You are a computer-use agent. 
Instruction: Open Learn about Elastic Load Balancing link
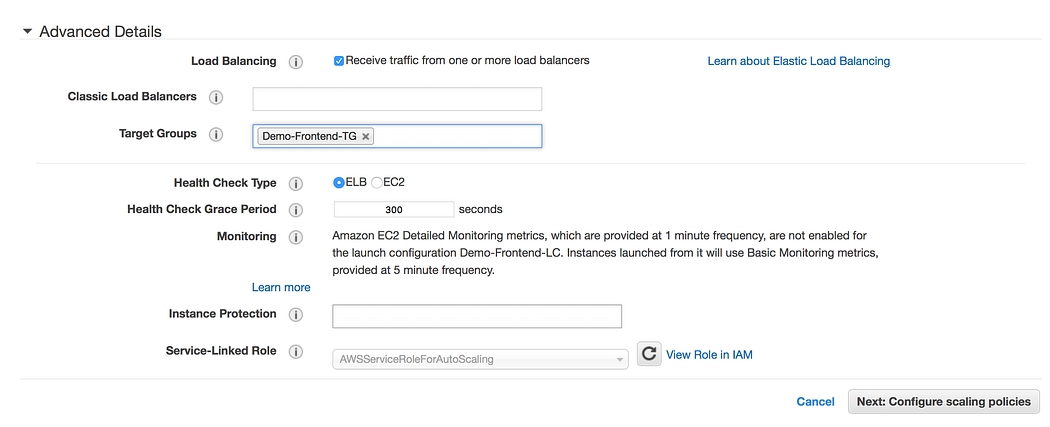click(798, 61)
